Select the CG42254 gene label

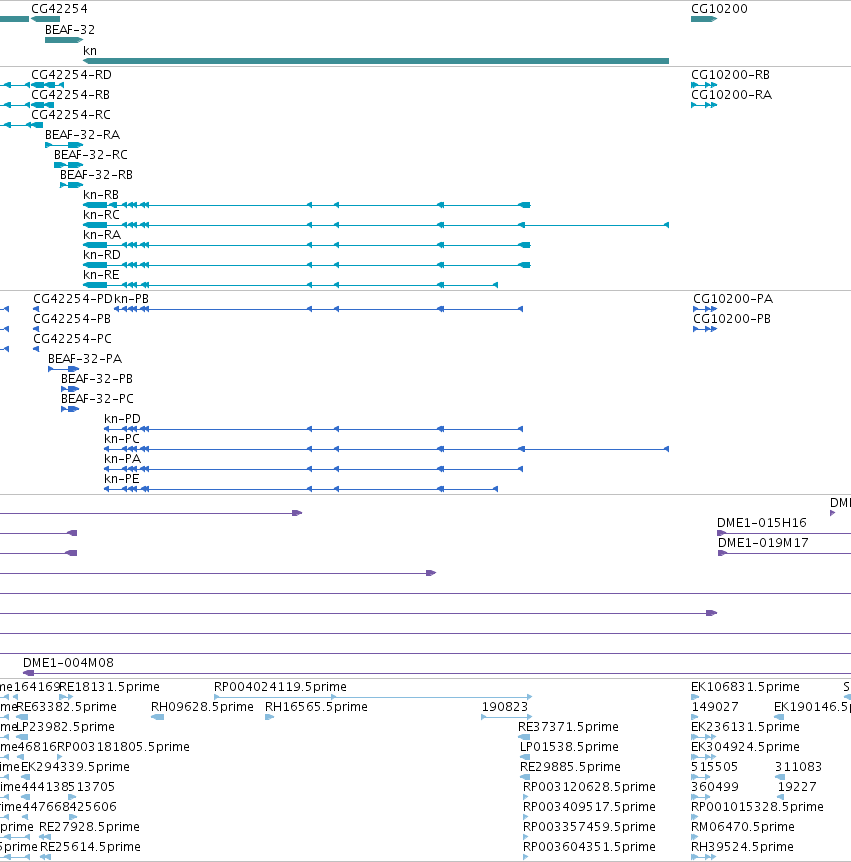pos(59,9)
